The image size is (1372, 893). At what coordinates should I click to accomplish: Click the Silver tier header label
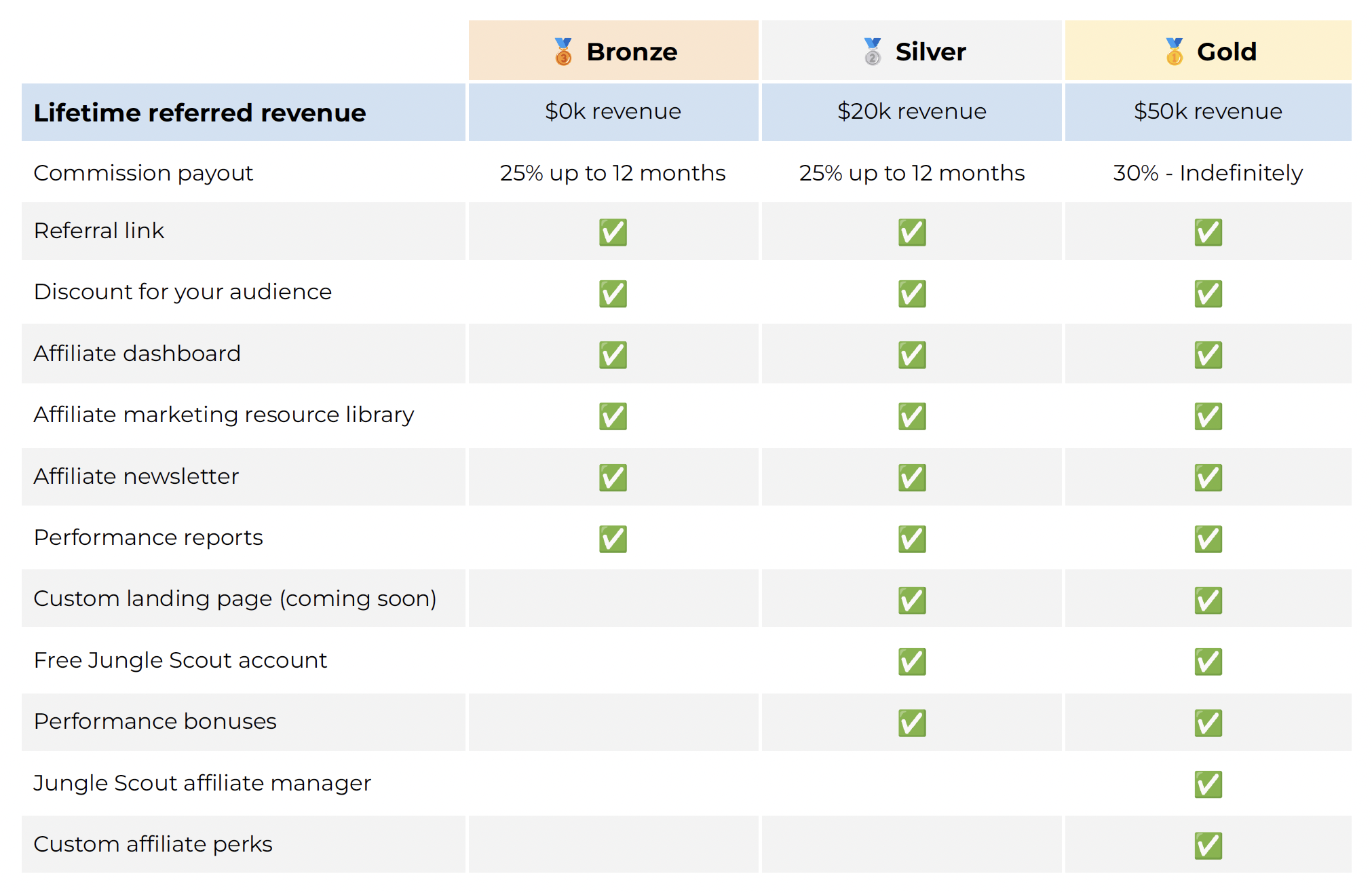(930, 52)
